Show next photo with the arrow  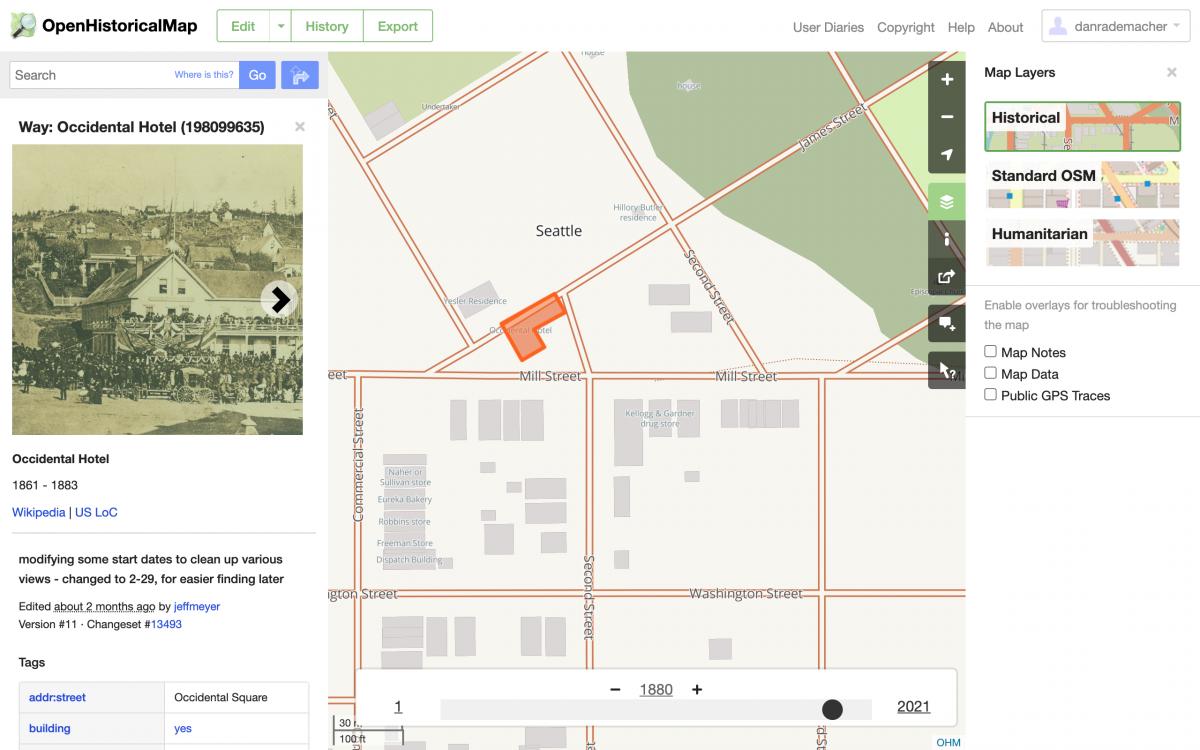point(280,298)
